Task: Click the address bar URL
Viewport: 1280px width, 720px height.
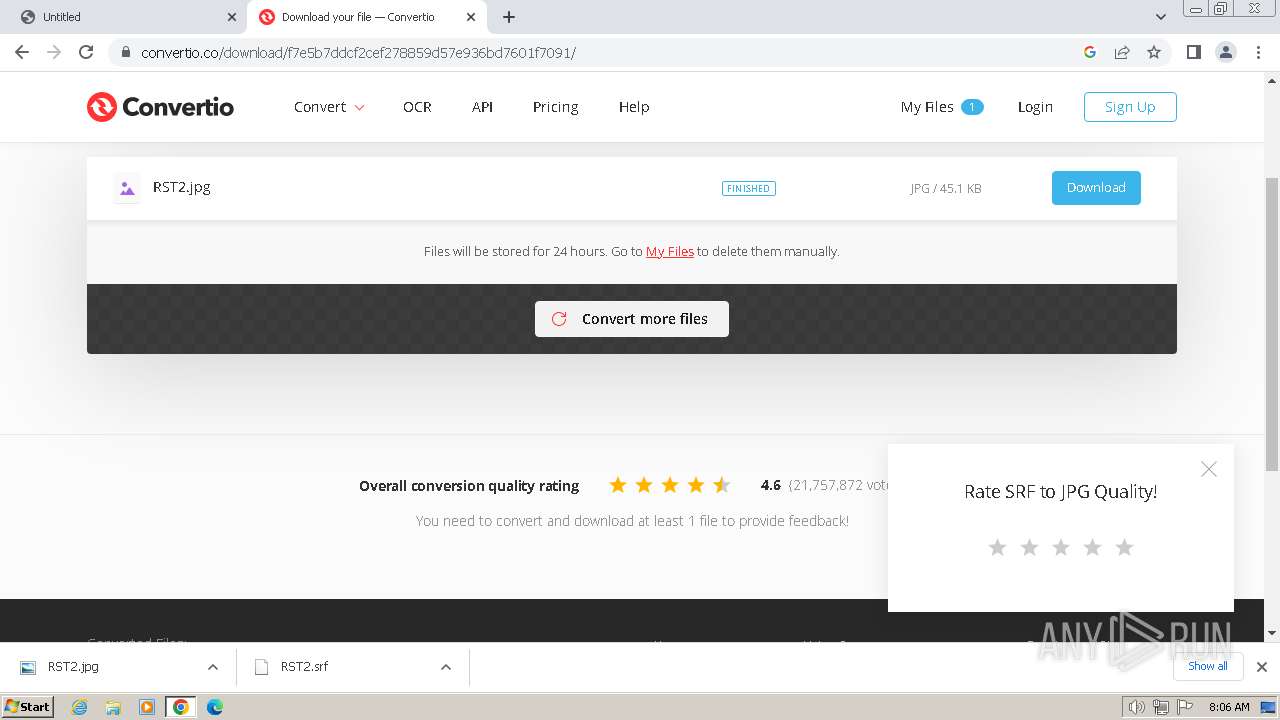Action: [359, 52]
